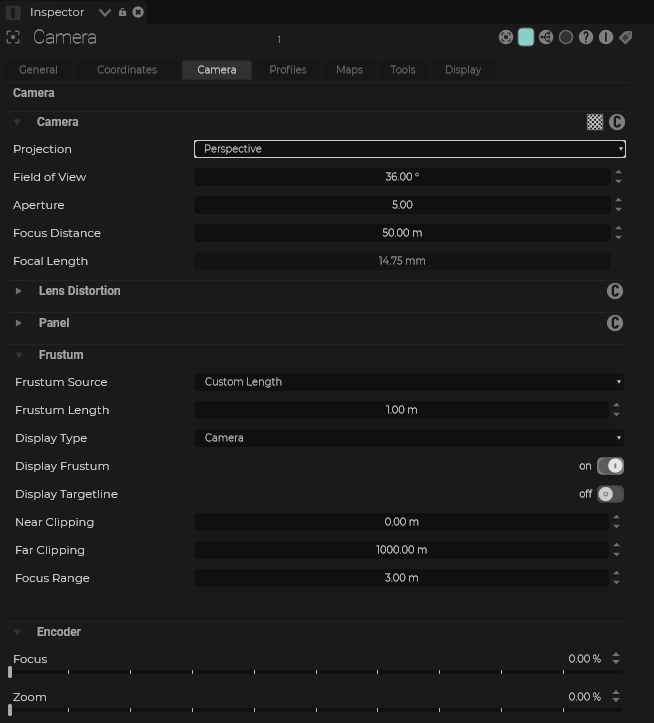This screenshot has width=654, height=723.
Task: Open the node hierarchy icon
Action: click(x=546, y=38)
